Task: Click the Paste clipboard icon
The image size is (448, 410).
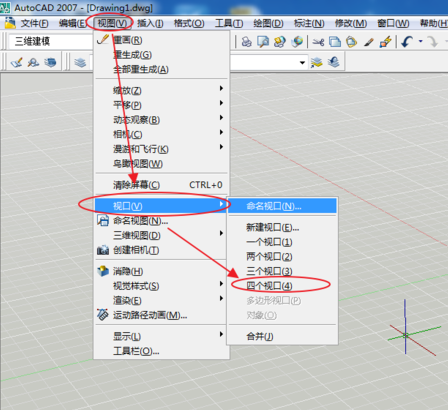Action: coord(351,42)
